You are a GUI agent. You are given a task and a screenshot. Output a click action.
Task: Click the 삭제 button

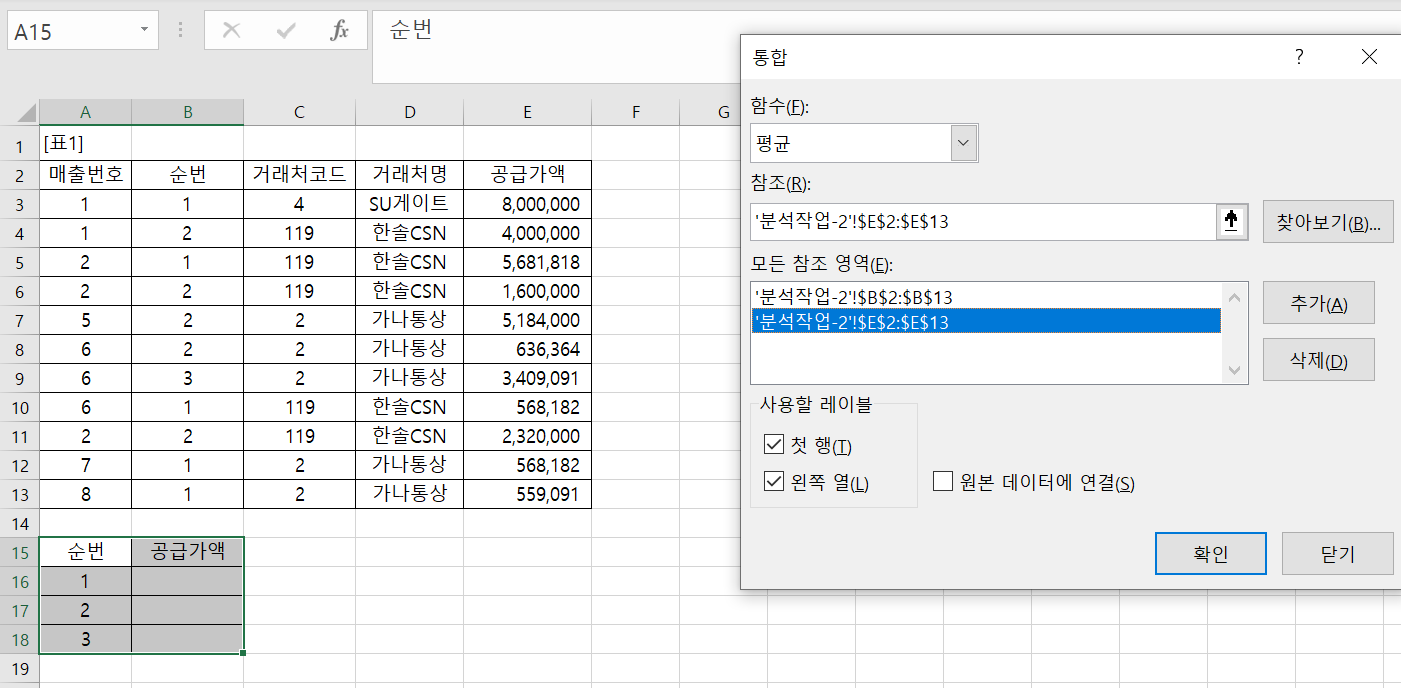1318,360
